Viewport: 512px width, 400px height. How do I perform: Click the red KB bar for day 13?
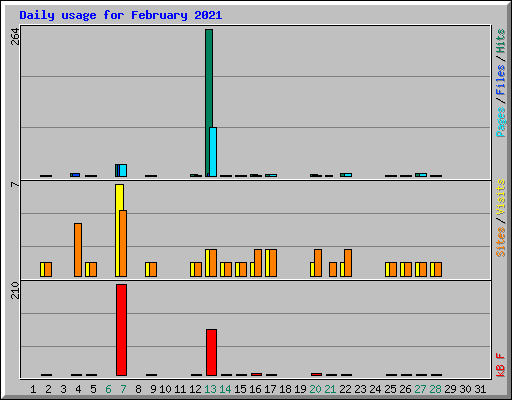211,352
